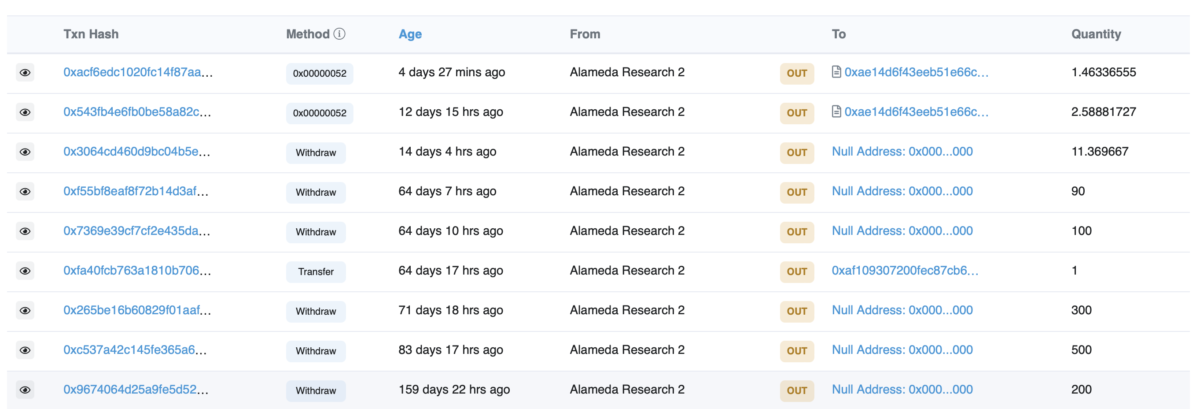Click the eye icon for 0xfa40fcb763a1810b706 row
Image resolution: width=1200 pixels, height=409 pixels.
(25, 271)
